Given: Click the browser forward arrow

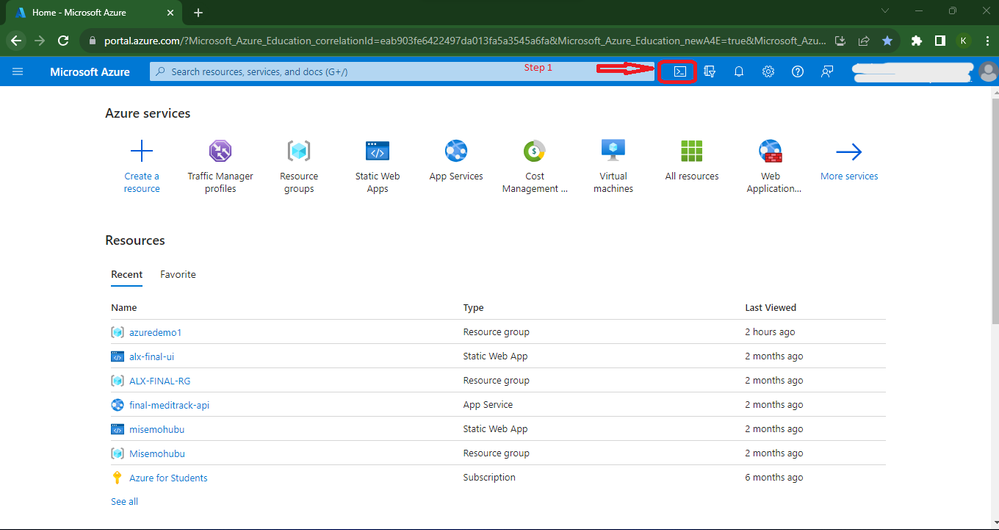Looking at the screenshot, I should tap(40, 40).
